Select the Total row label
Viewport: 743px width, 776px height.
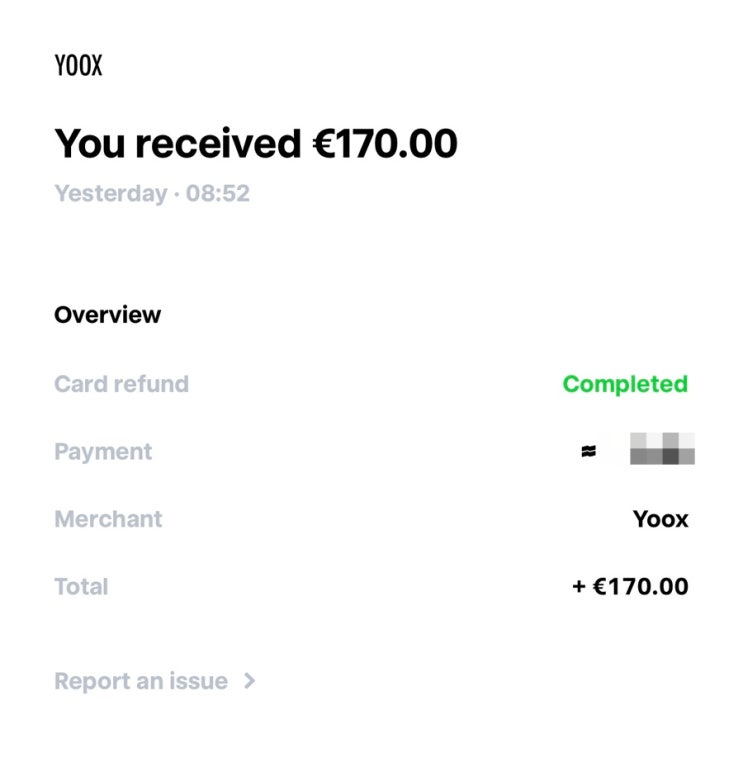coord(81,586)
